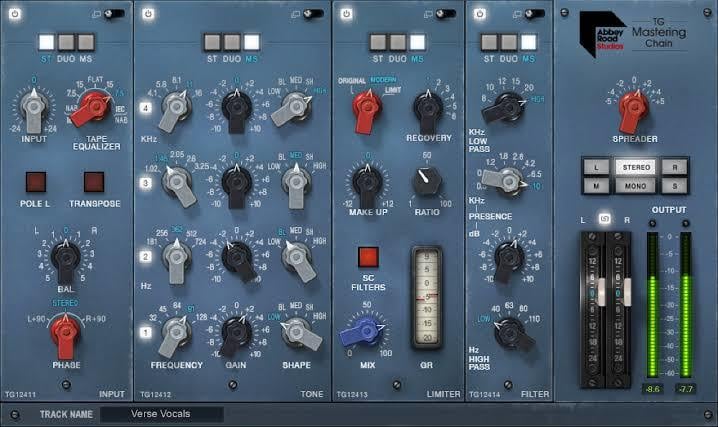The width and height of the screenshot is (718, 427).
Task: Select DUO mode on the INPUT module
Action: pos(66,42)
